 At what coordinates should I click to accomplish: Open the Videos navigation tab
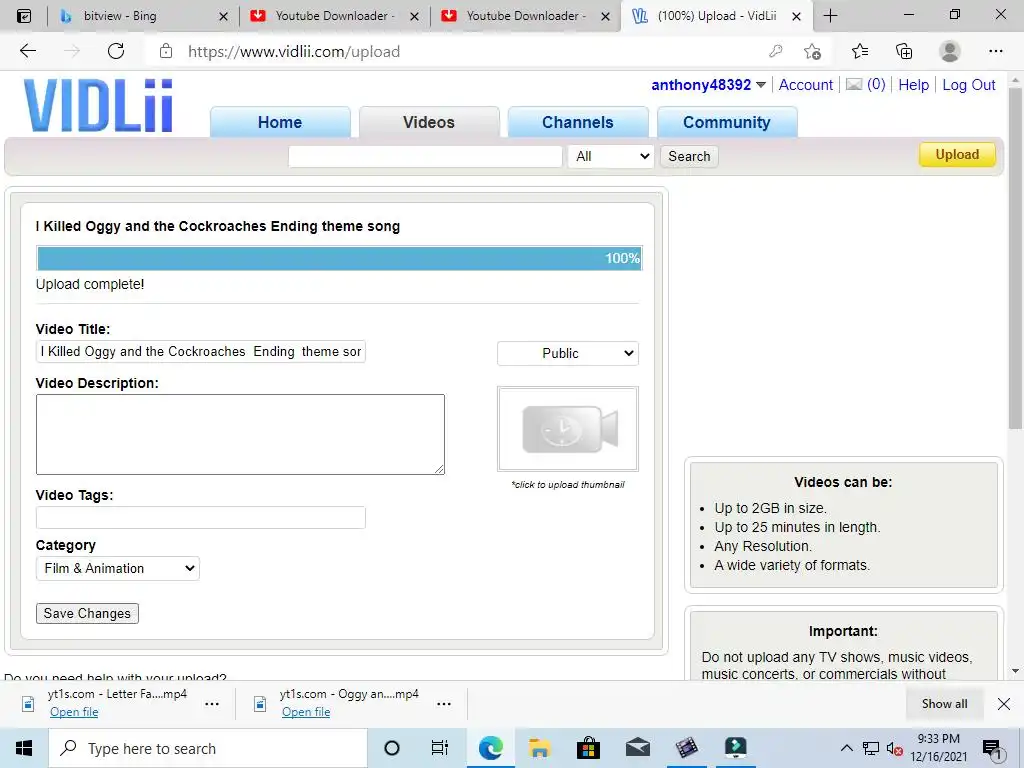click(429, 122)
